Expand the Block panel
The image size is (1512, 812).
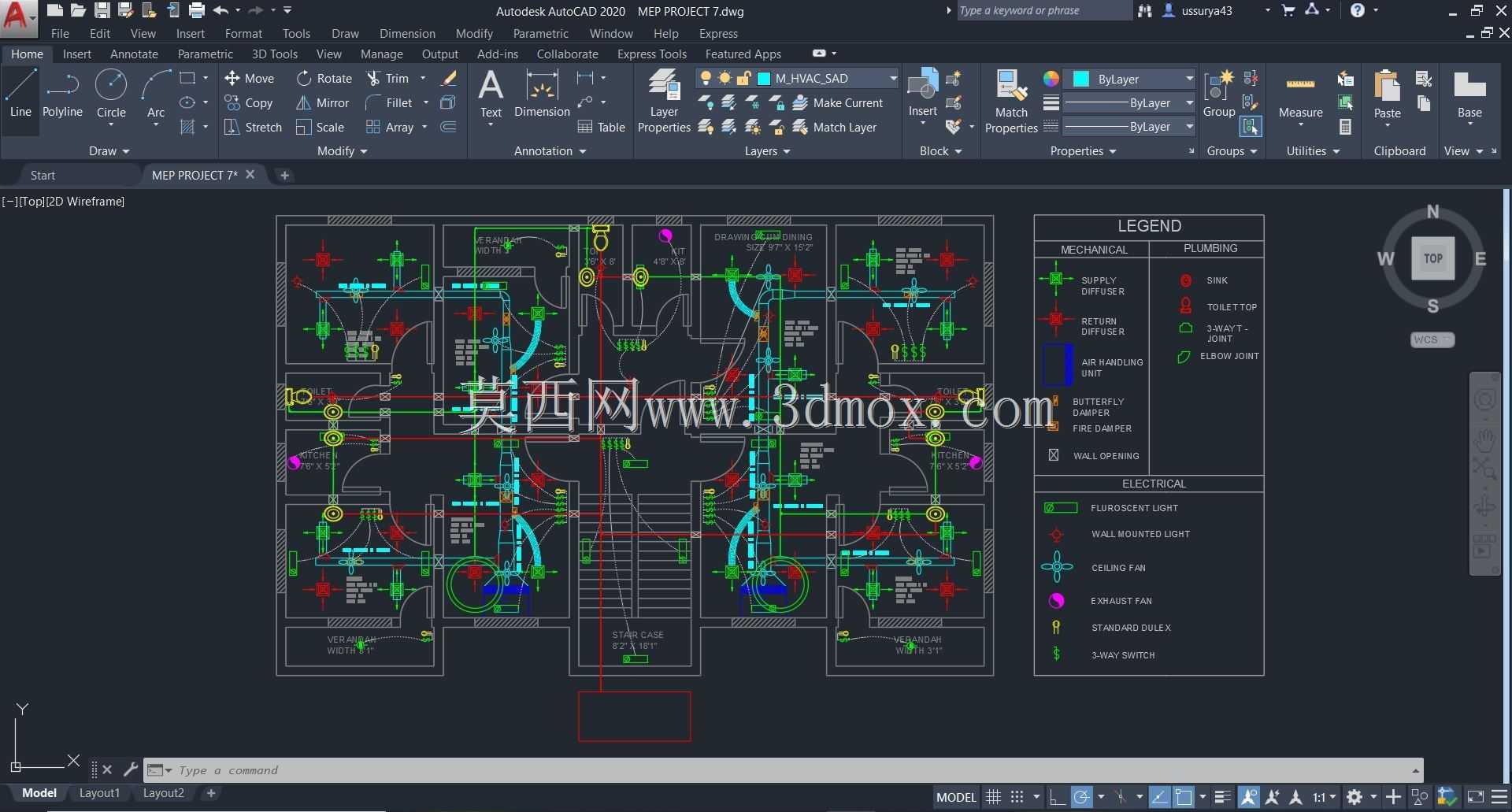[940, 150]
